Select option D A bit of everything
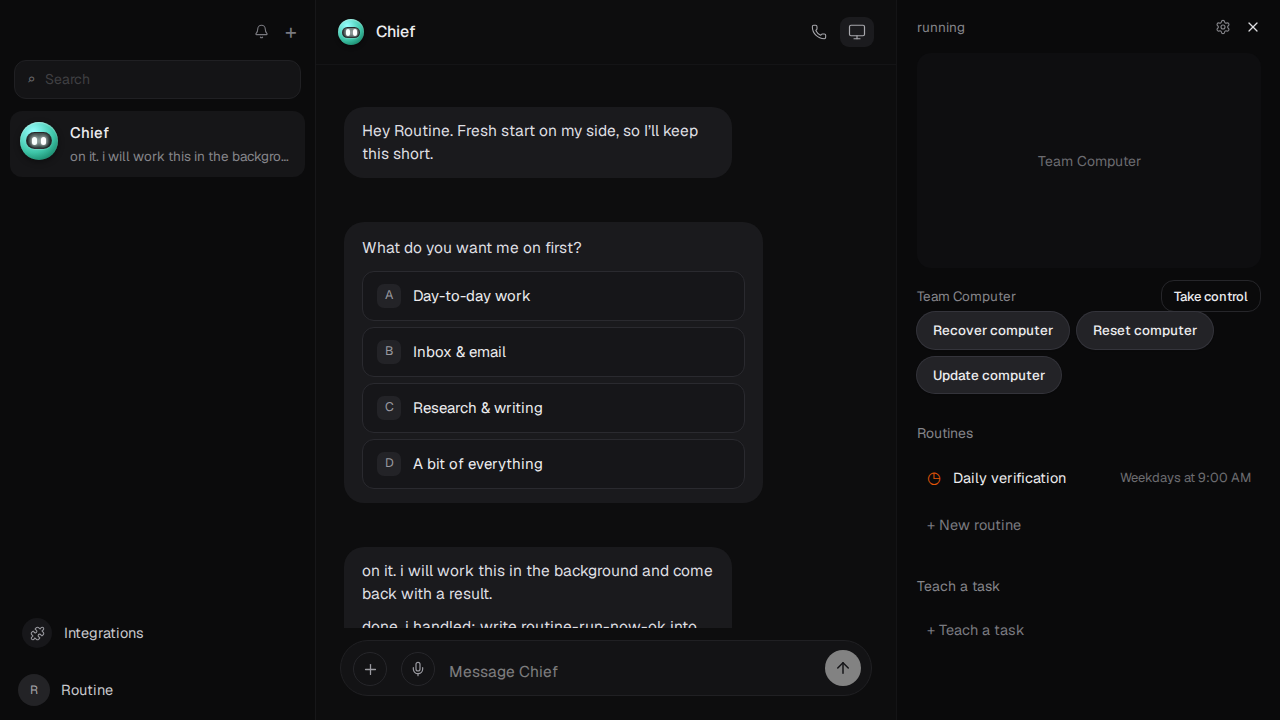 click(x=553, y=464)
